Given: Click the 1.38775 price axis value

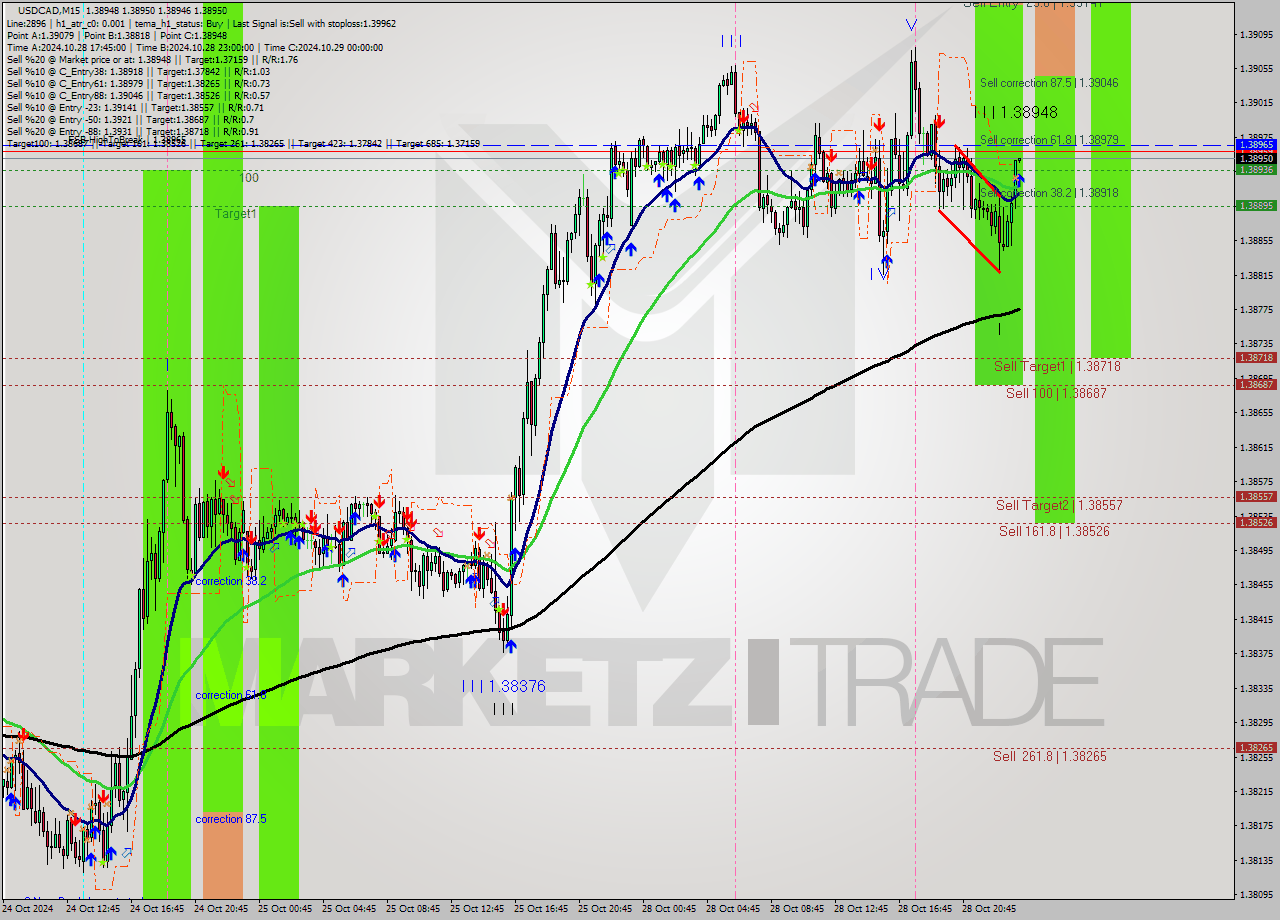Looking at the screenshot, I should [x=1257, y=310].
